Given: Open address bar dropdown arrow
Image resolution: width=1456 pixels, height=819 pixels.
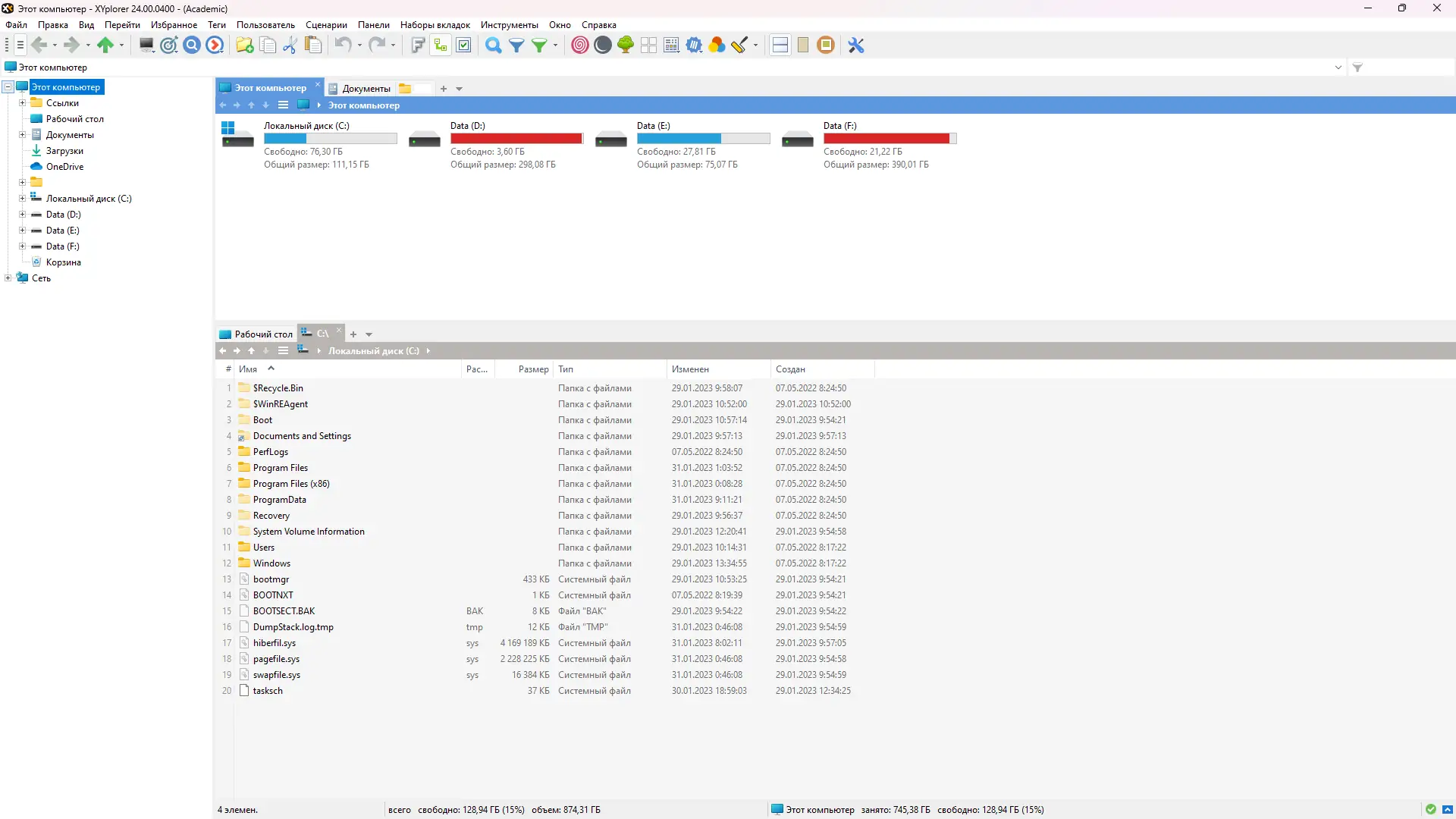Looking at the screenshot, I should 1338,67.
